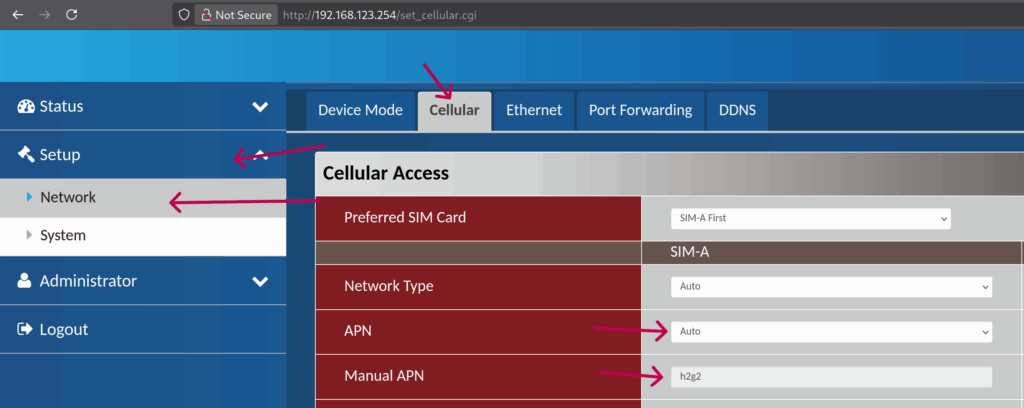Click the Setup gavel icon
The image size is (1024, 408).
click(26, 155)
